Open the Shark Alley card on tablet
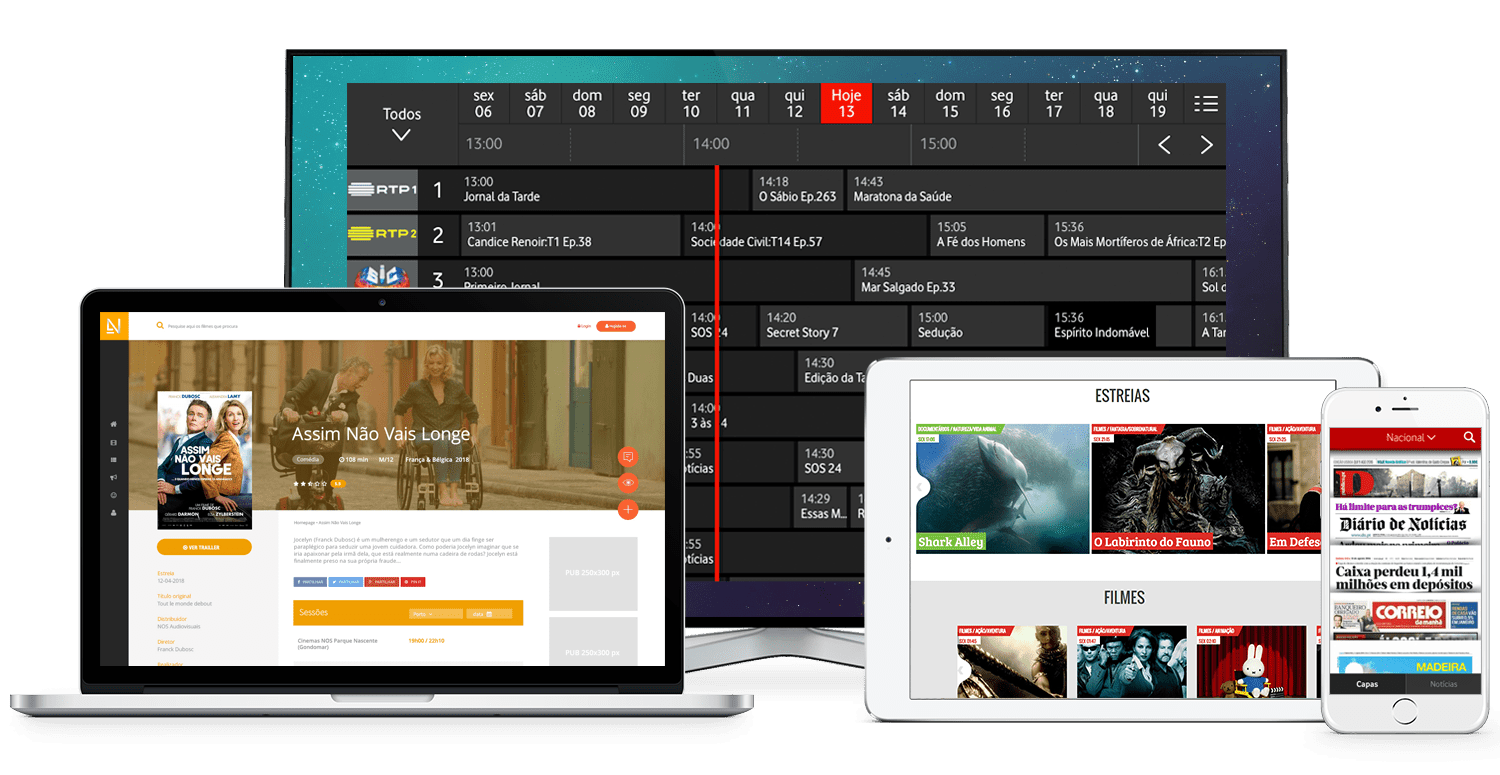Screen dimensions: 1500x775 1002,489
